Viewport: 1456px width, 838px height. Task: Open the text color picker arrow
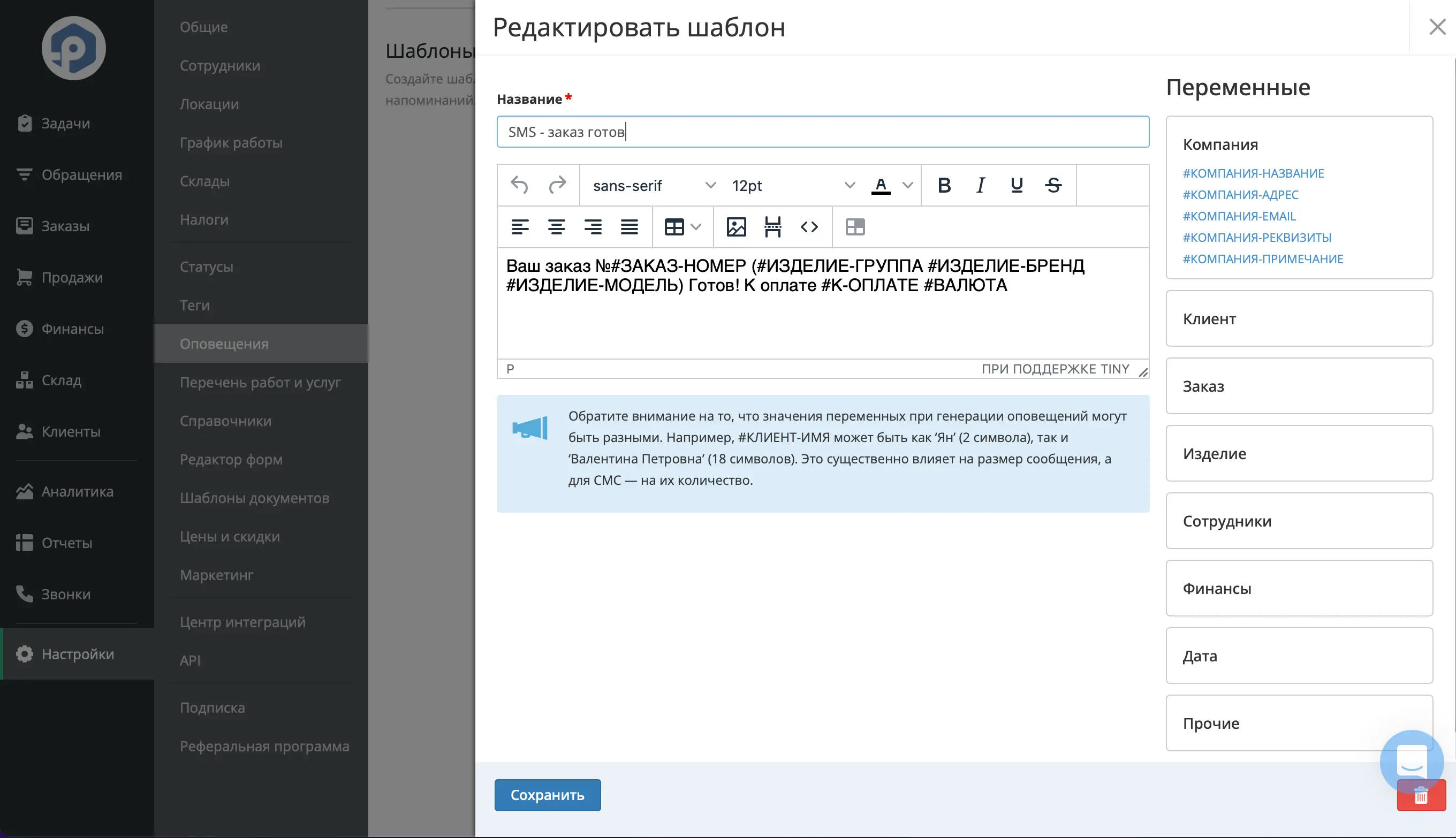tap(907, 185)
